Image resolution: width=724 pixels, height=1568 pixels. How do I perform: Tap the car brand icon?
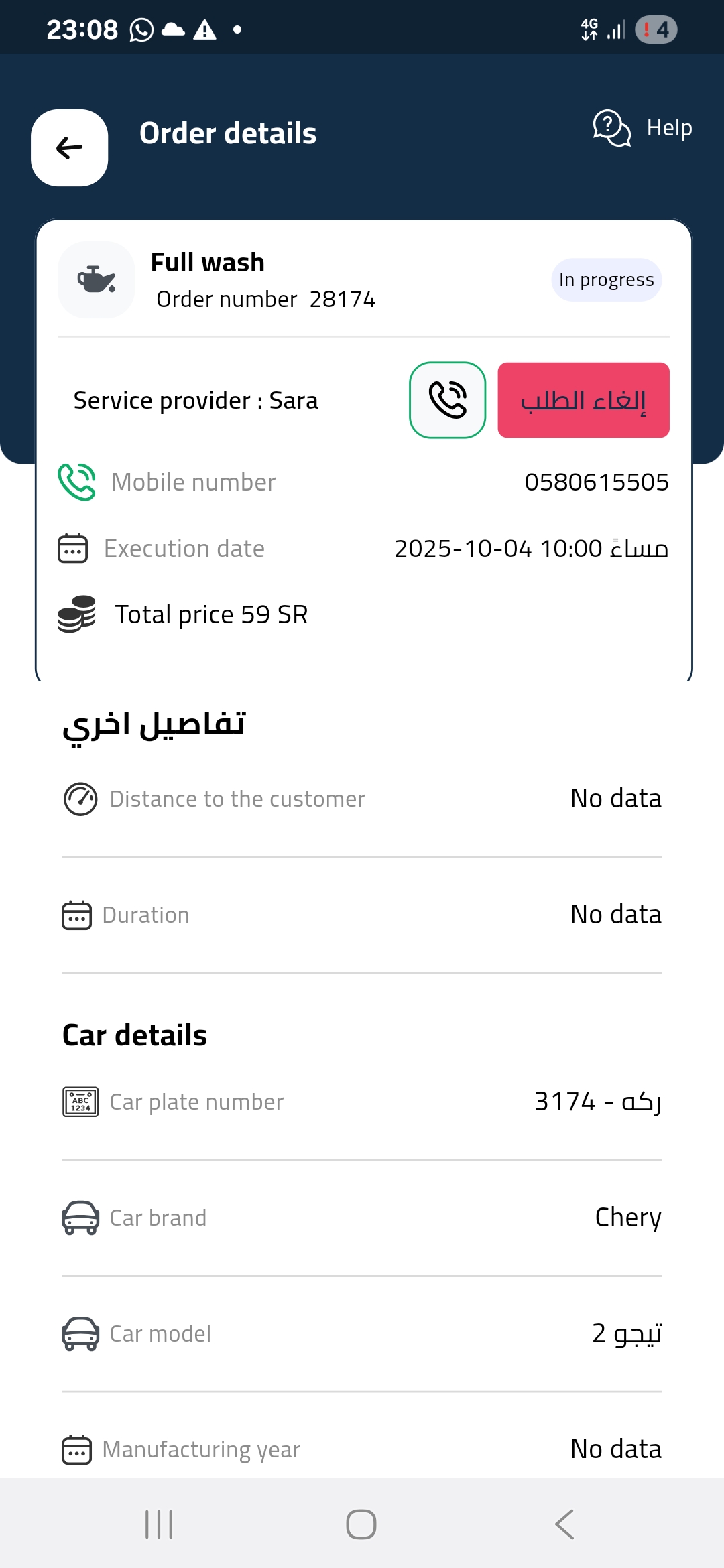(80, 1218)
